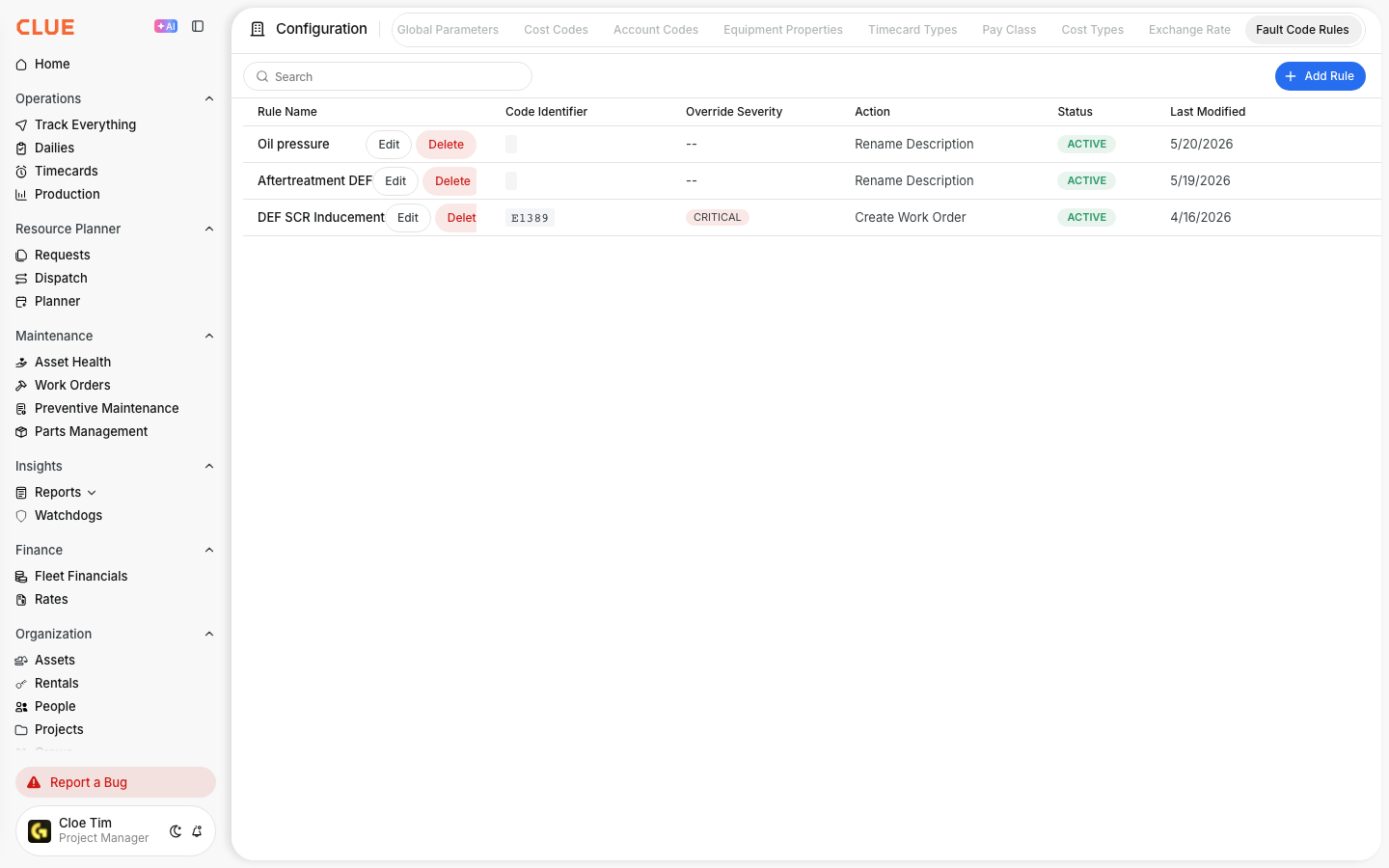The width and height of the screenshot is (1389, 868).
Task: Switch to Cost Codes tab
Action: pos(557,30)
